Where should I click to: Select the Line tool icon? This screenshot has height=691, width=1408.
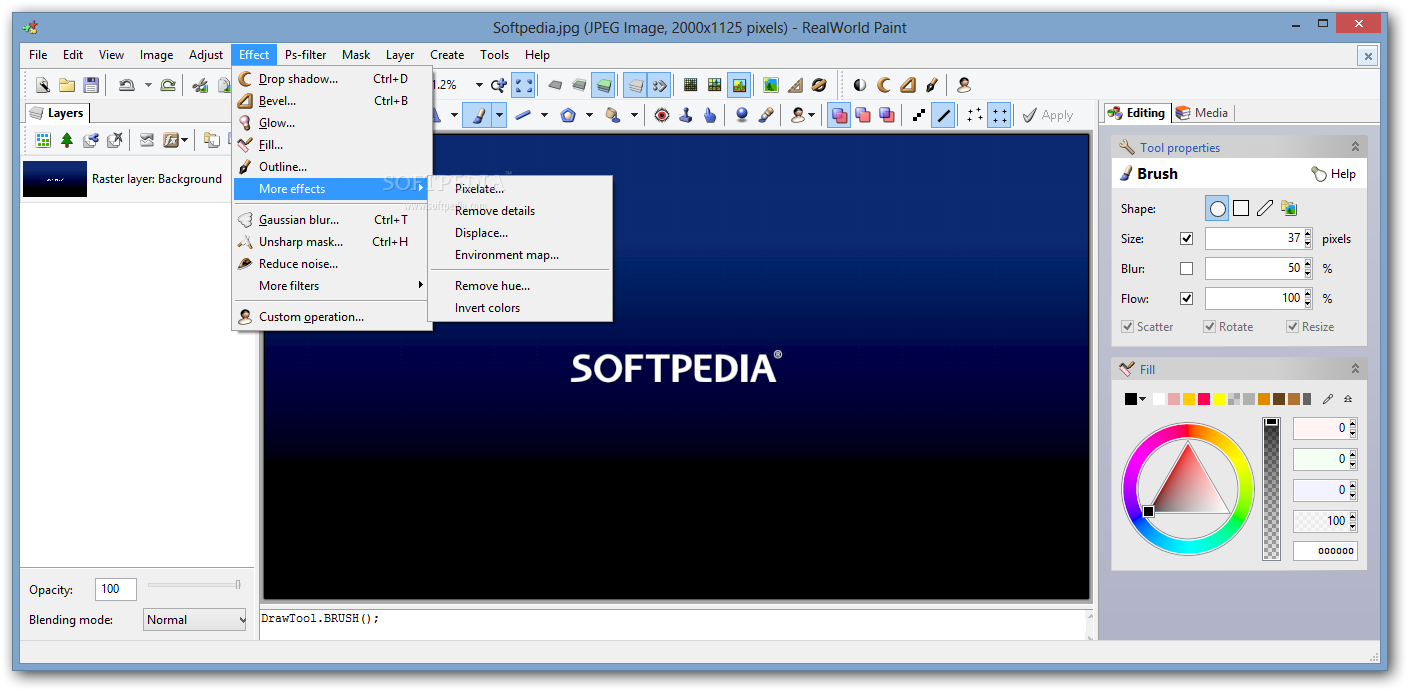click(523, 115)
